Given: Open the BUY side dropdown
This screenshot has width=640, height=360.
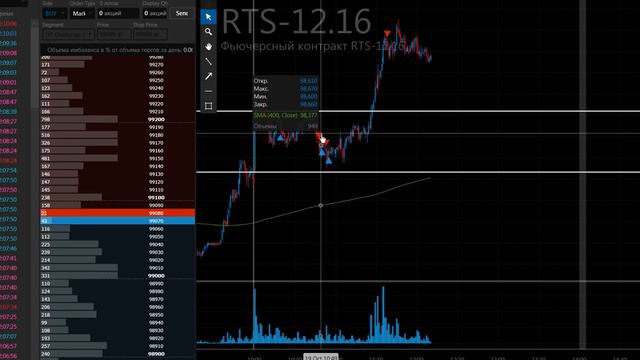Looking at the screenshot, I should coord(54,13).
